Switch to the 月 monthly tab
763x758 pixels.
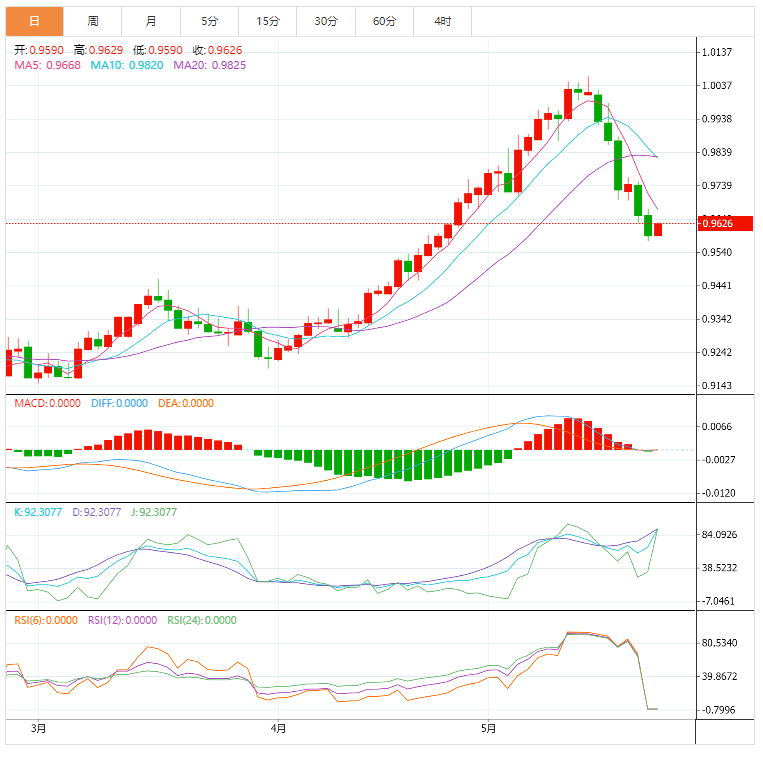pos(151,21)
